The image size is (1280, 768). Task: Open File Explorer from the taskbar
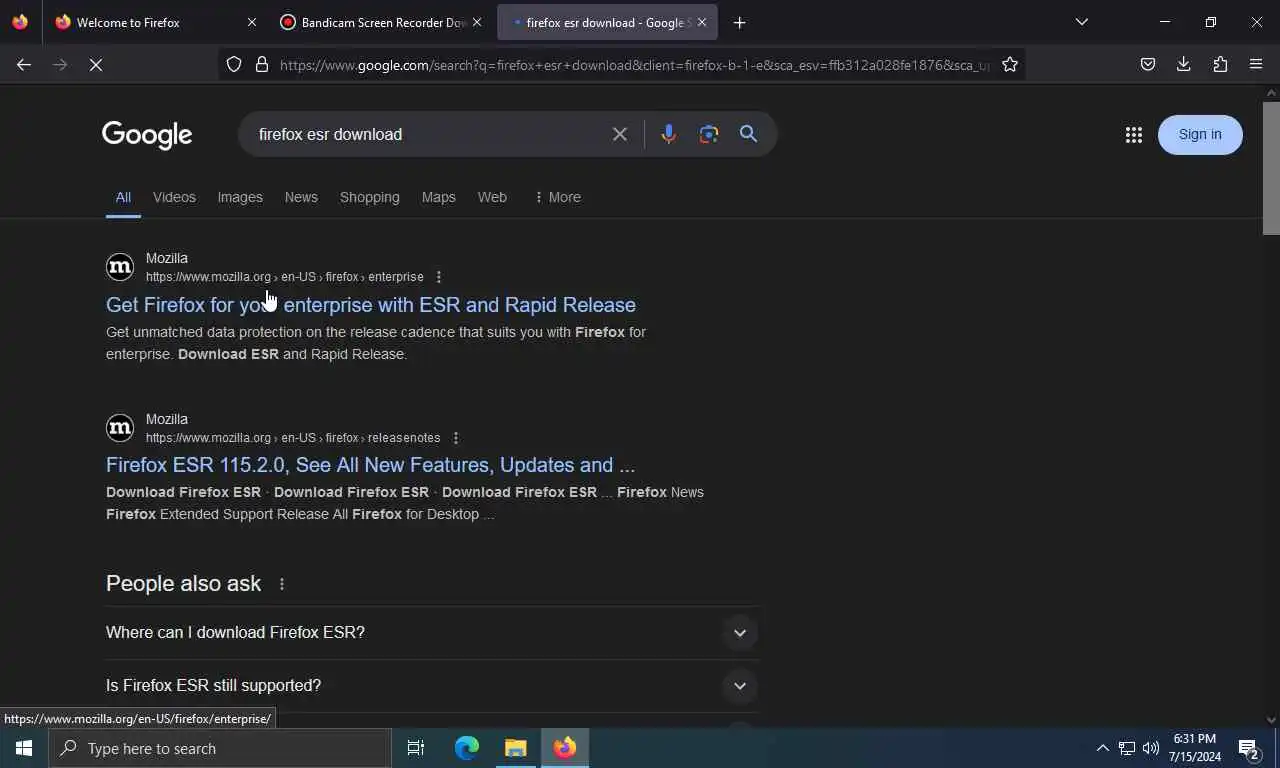516,748
